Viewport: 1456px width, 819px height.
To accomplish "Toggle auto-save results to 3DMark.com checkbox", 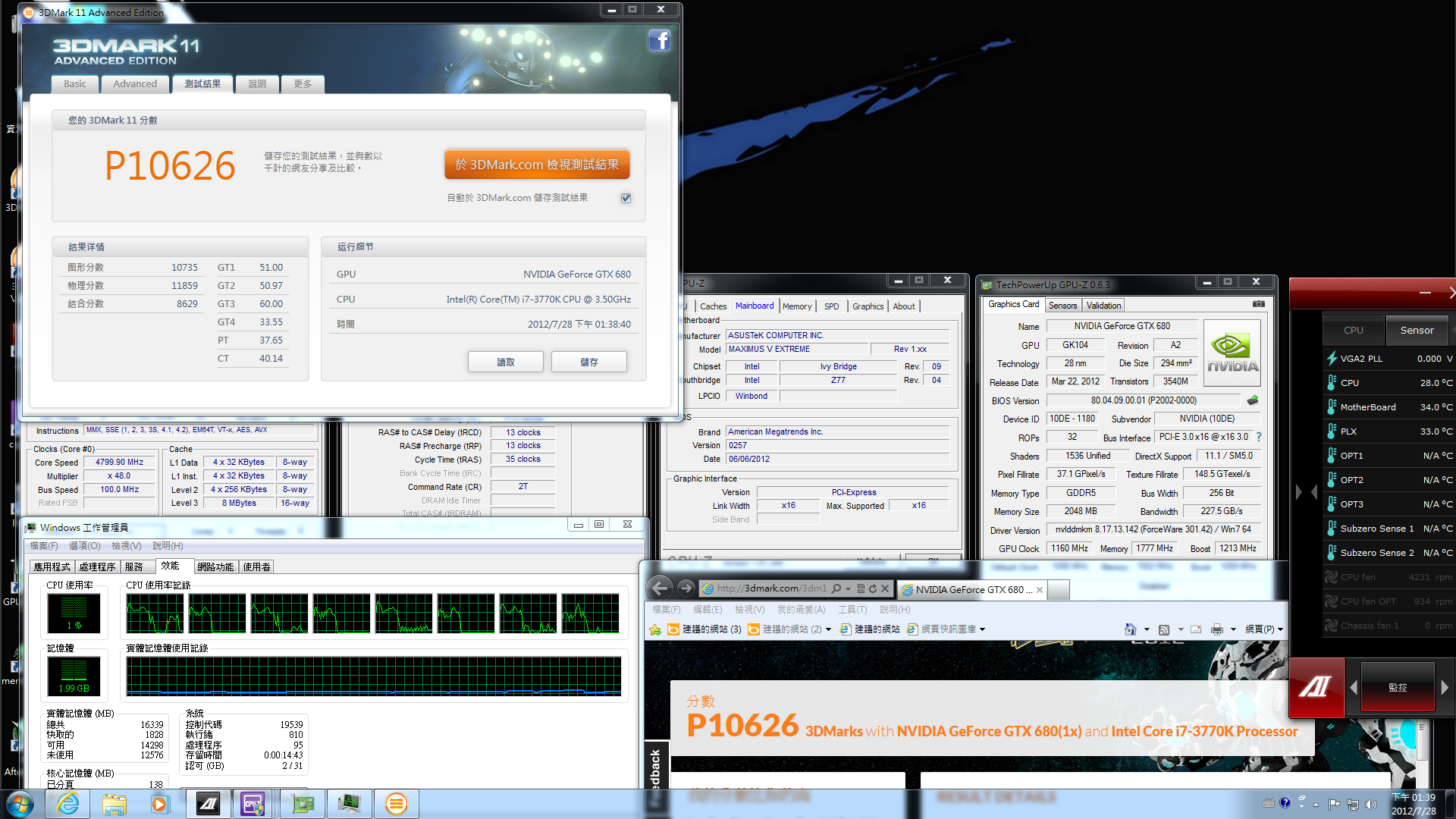I will click(x=626, y=198).
